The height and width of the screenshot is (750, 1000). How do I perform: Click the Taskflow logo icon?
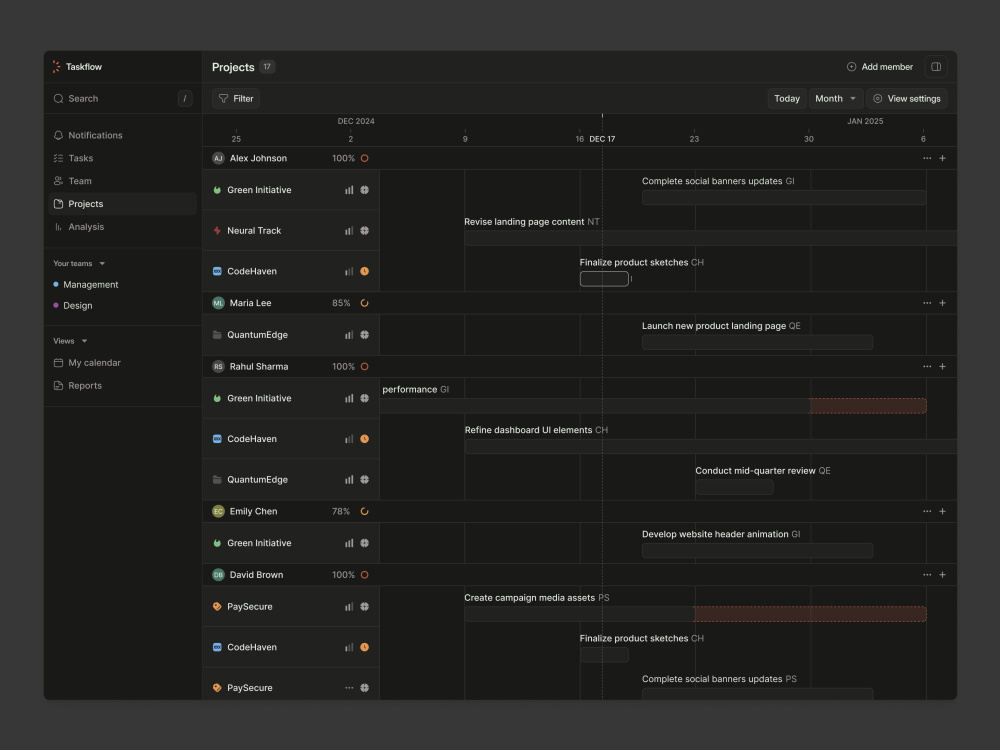click(x=56, y=66)
